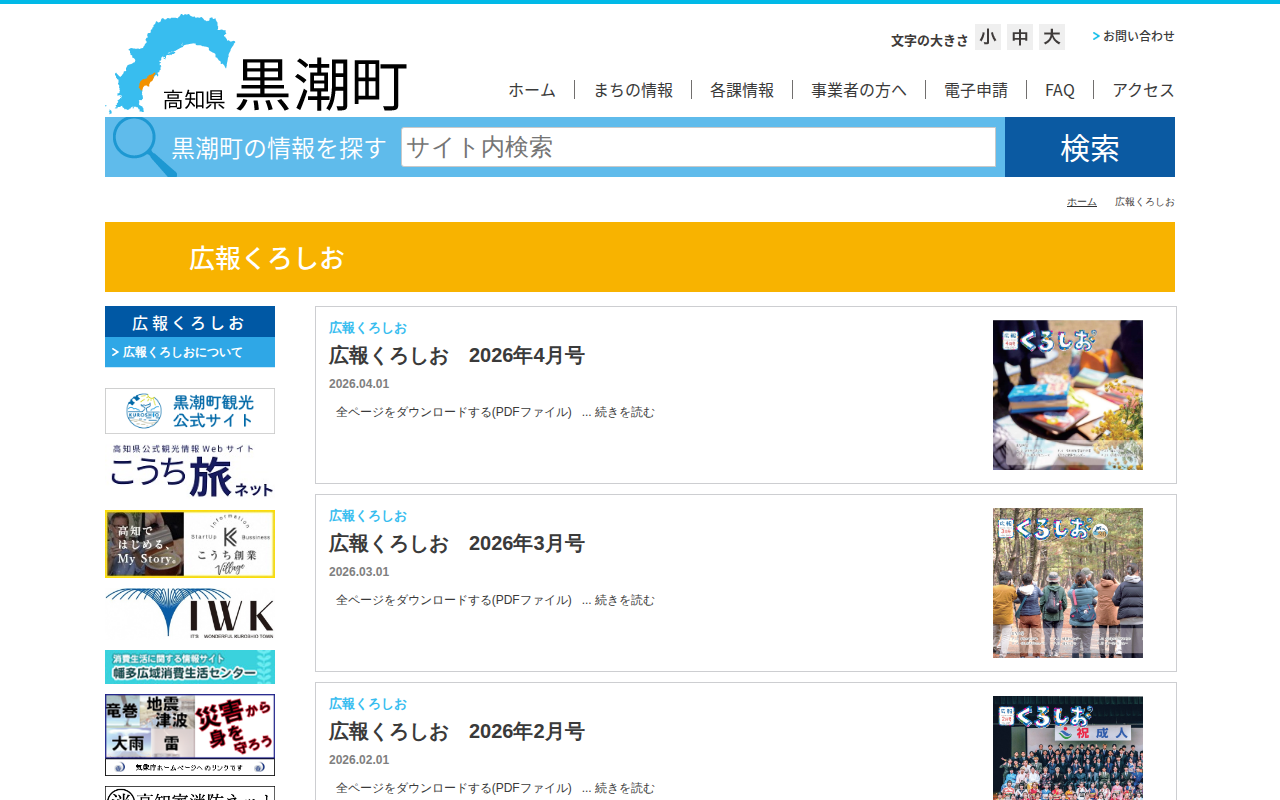1280x800 pixels.
Task: Click the 黒潮町の情報を探す label
Action: point(279,148)
